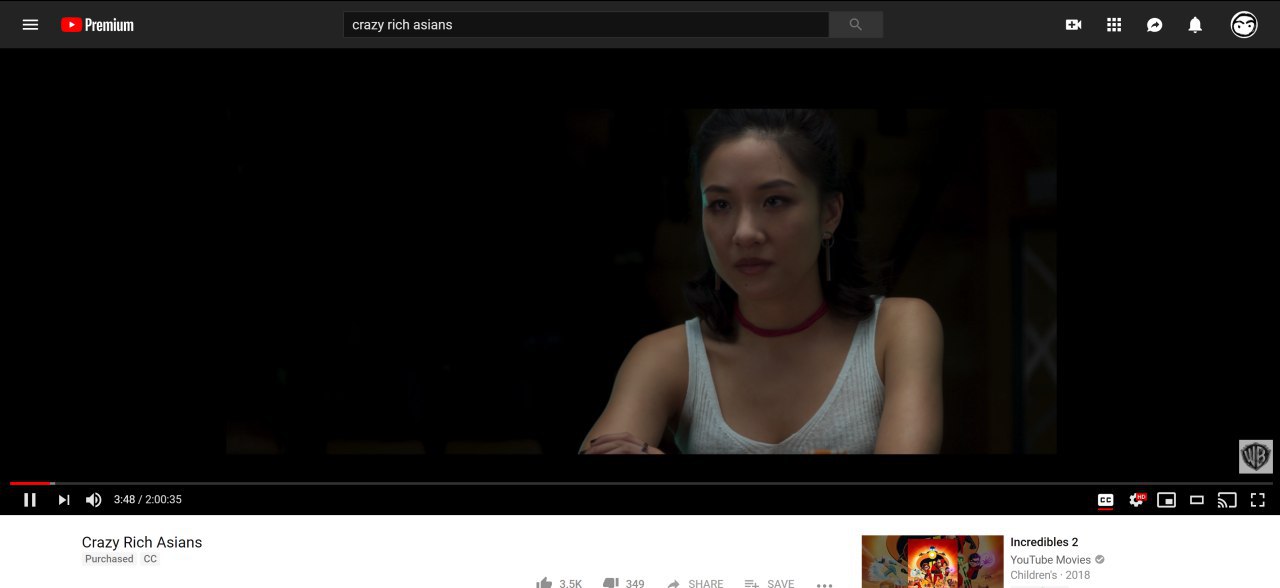This screenshot has width=1280, height=588.
Task: Click the Warner Bros channel watermark
Action: 1256,456
